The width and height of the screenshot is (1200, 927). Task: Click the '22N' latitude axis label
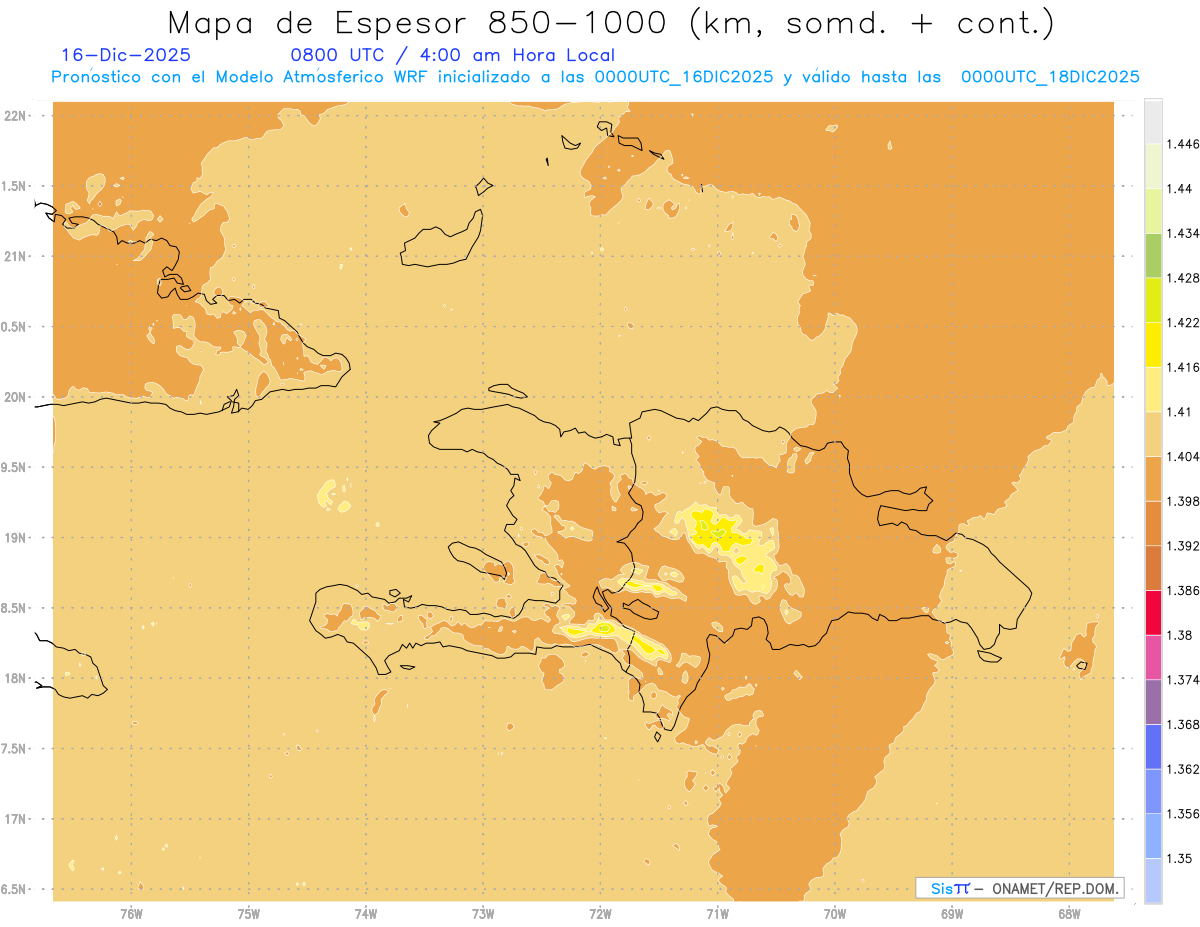pyautogui.click(x=16, y=116)
